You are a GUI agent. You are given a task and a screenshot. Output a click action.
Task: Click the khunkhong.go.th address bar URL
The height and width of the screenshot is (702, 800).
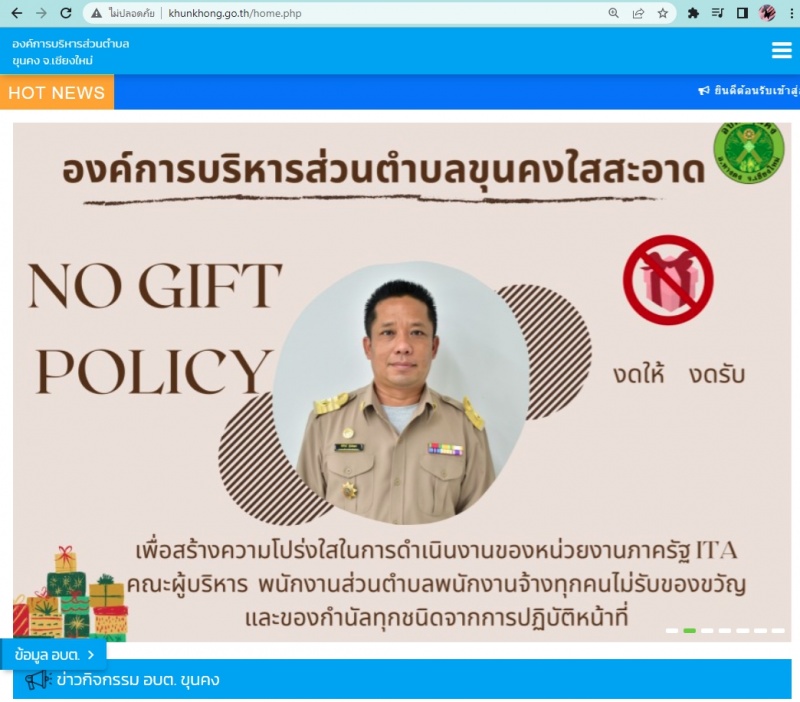(x=235, y=13)
